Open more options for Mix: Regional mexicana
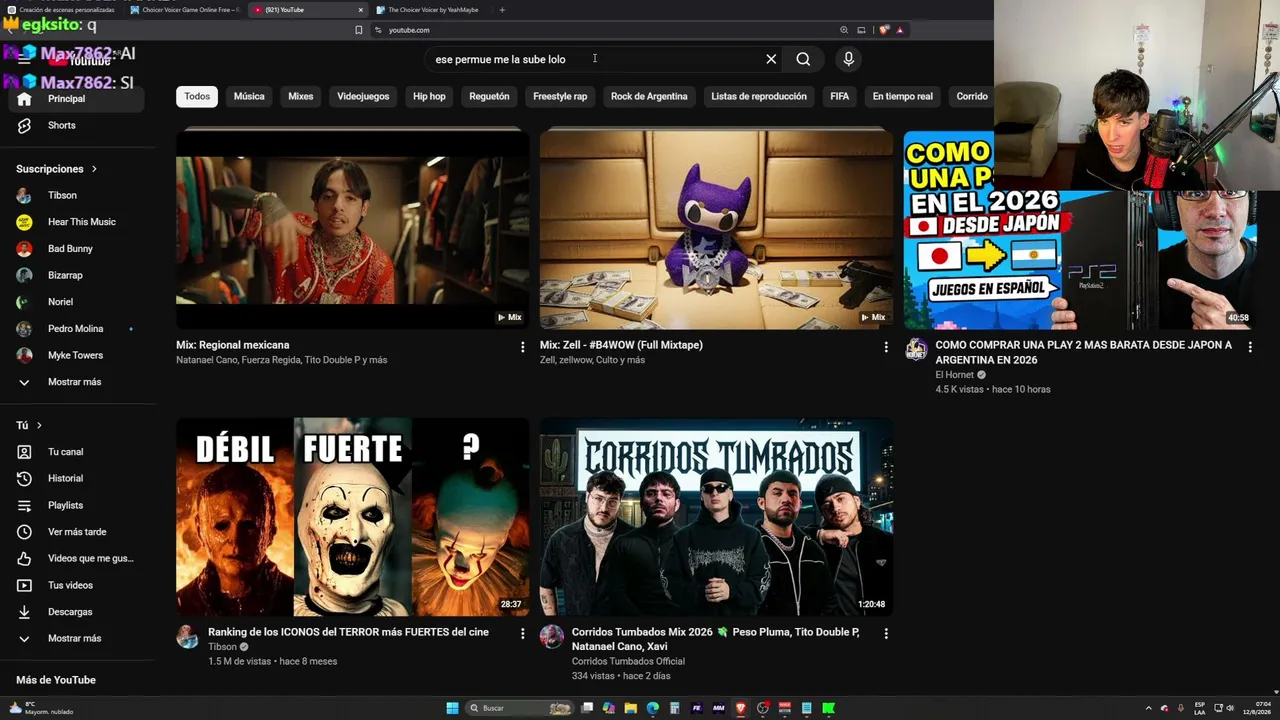 [522, 347]
